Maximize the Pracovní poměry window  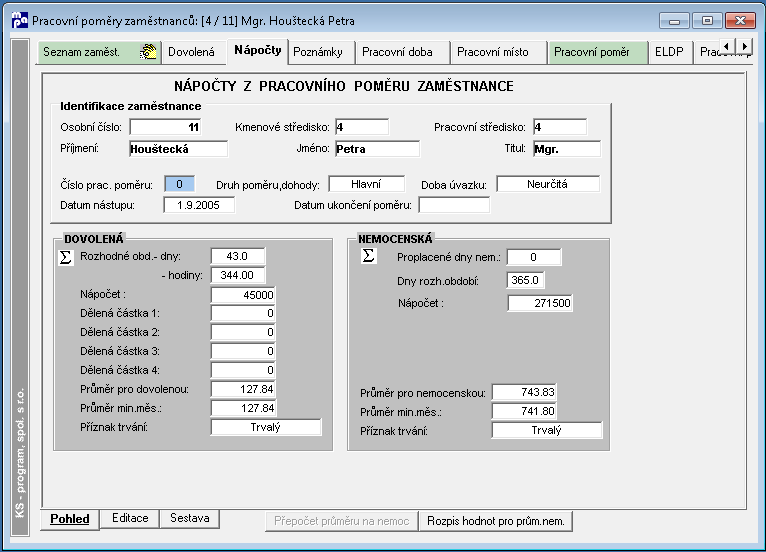coord(707,21)
